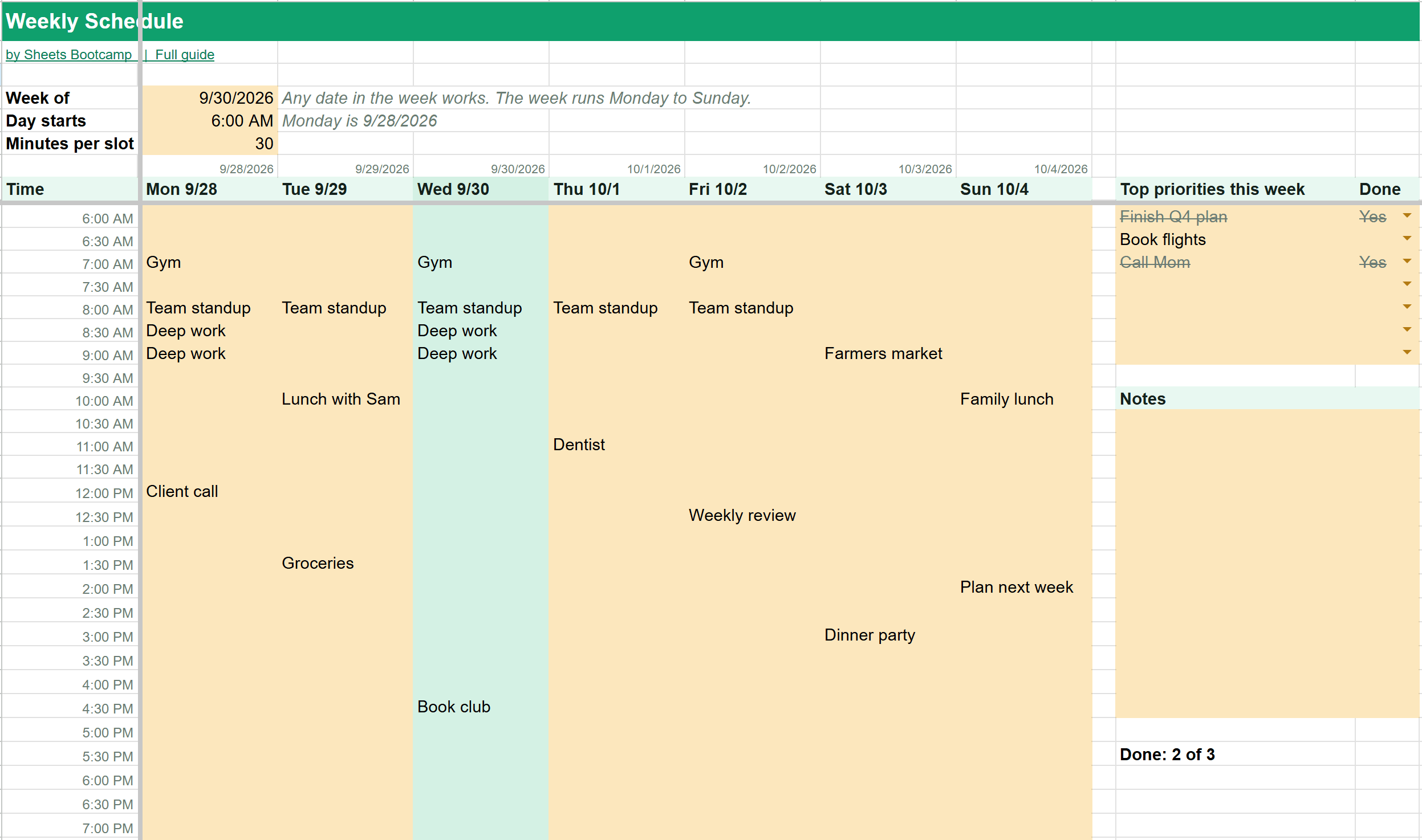Click the 'Client call' cell

(210, 491)
